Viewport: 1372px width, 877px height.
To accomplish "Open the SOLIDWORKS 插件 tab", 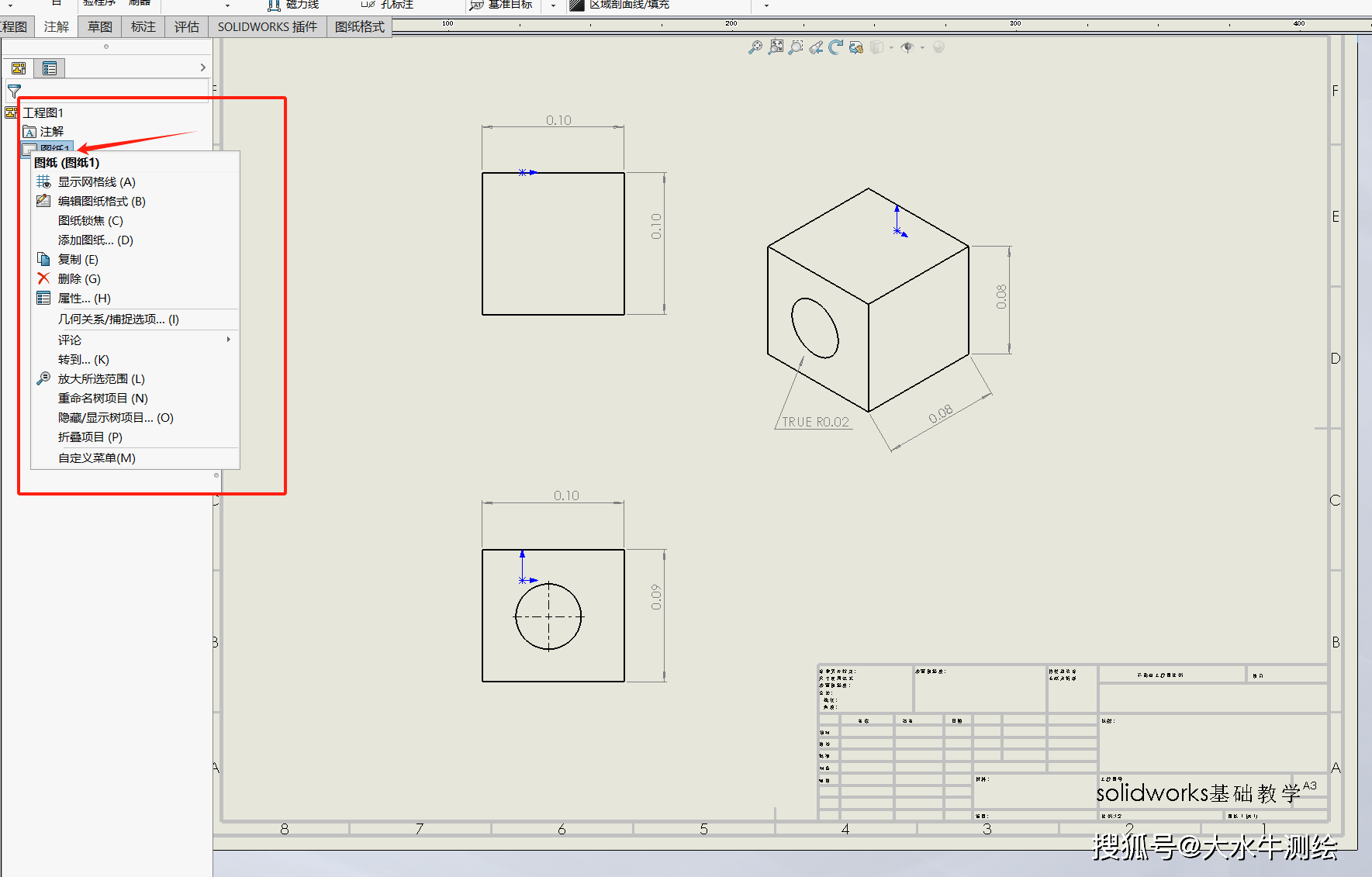I will (267, 26).
